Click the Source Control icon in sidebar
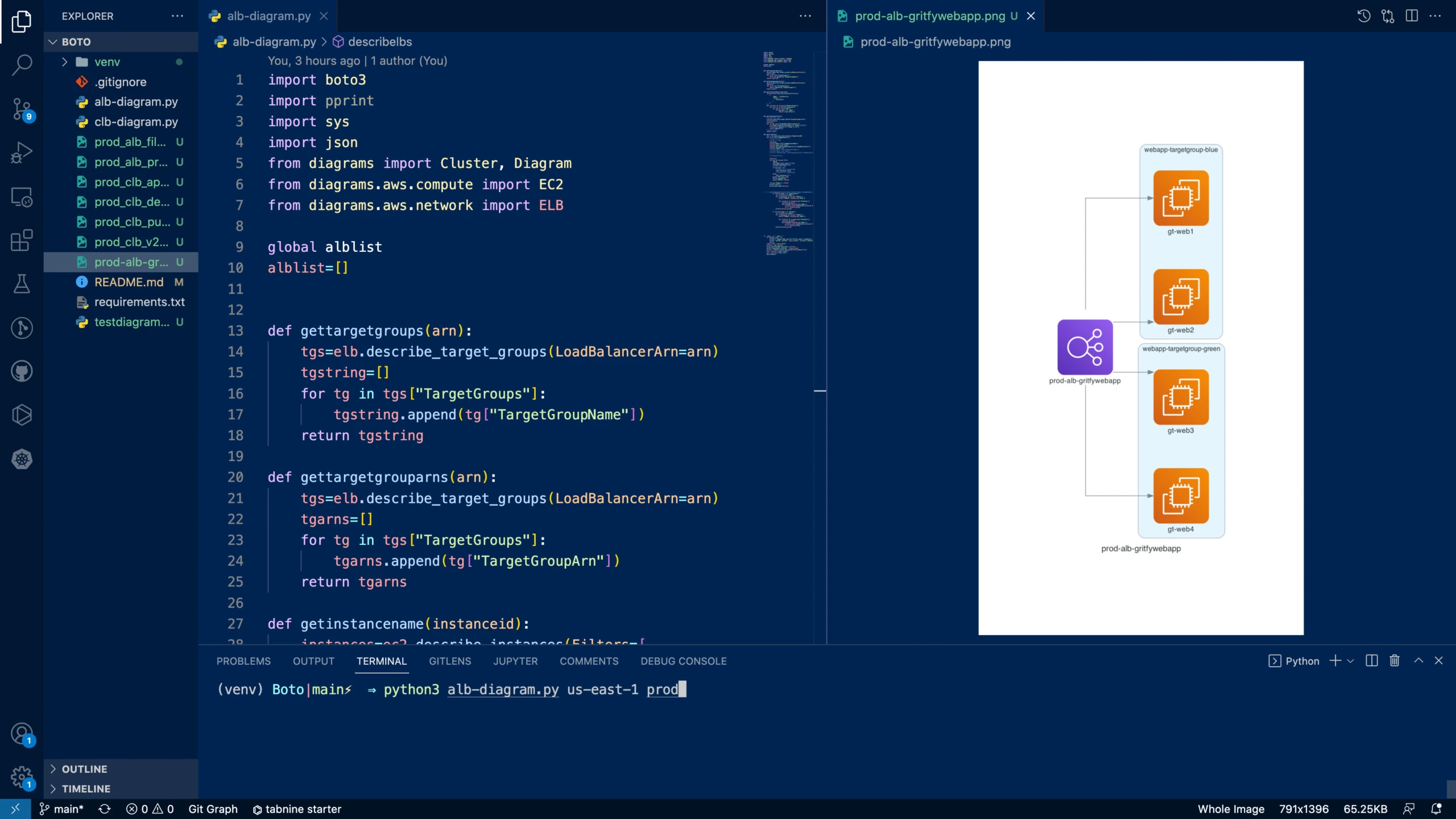Screen dimensions: 1456x819 [22, 109]
